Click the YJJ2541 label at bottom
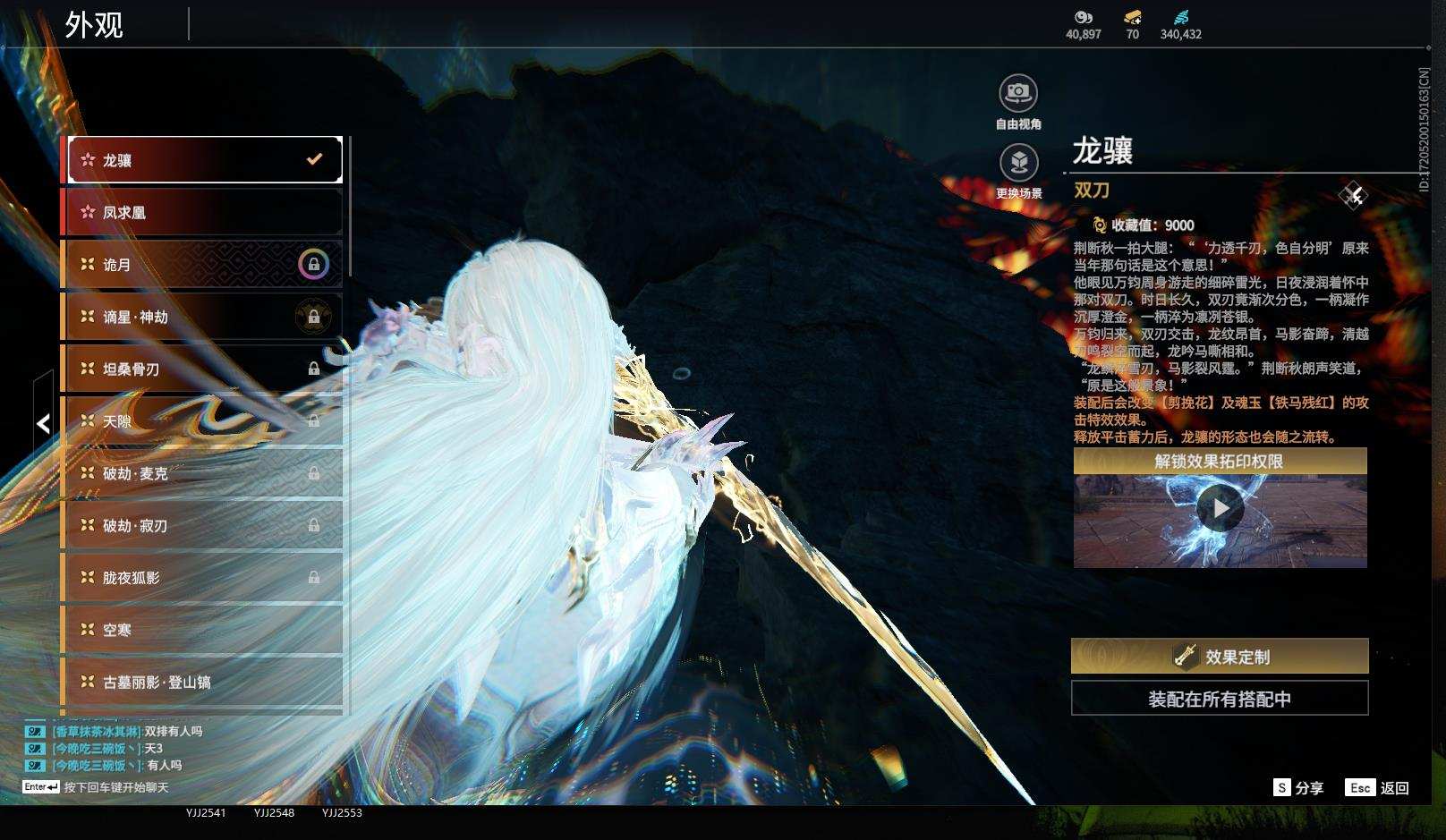 tap(206, 812)
